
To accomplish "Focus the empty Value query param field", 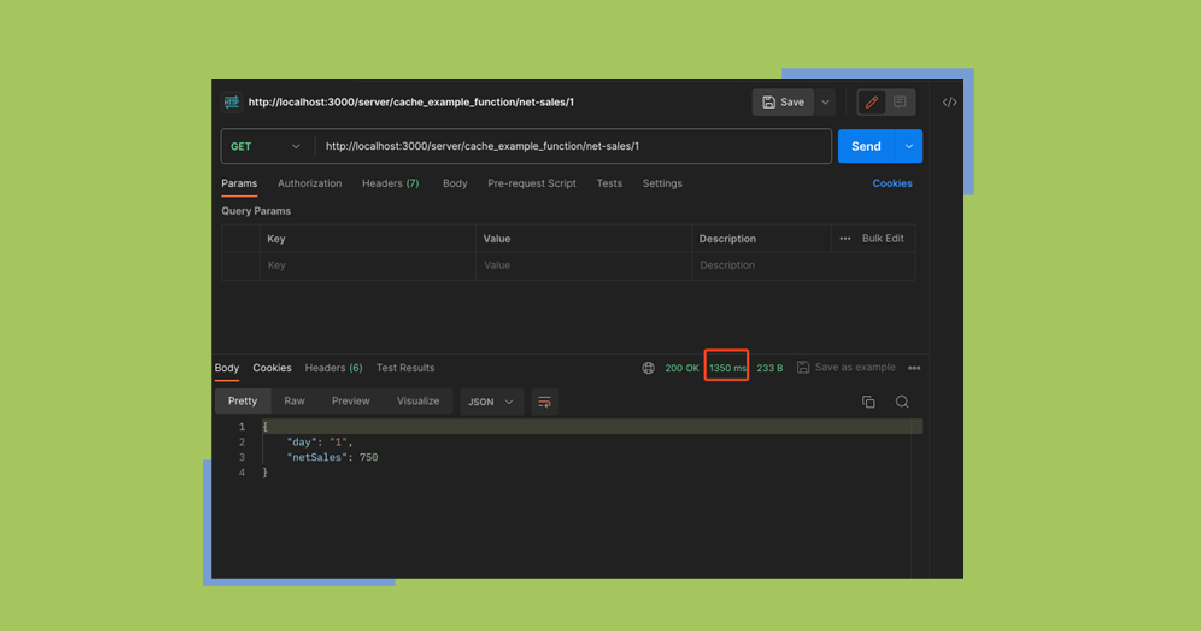I will tap(583, 266).
